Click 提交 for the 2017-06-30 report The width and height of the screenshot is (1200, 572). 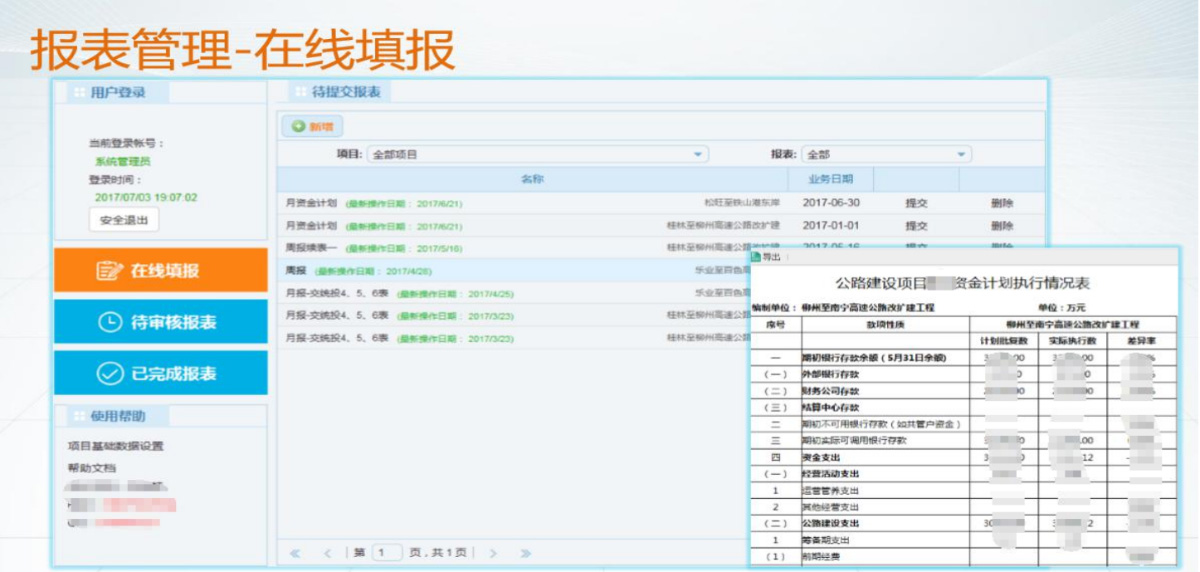916,203
